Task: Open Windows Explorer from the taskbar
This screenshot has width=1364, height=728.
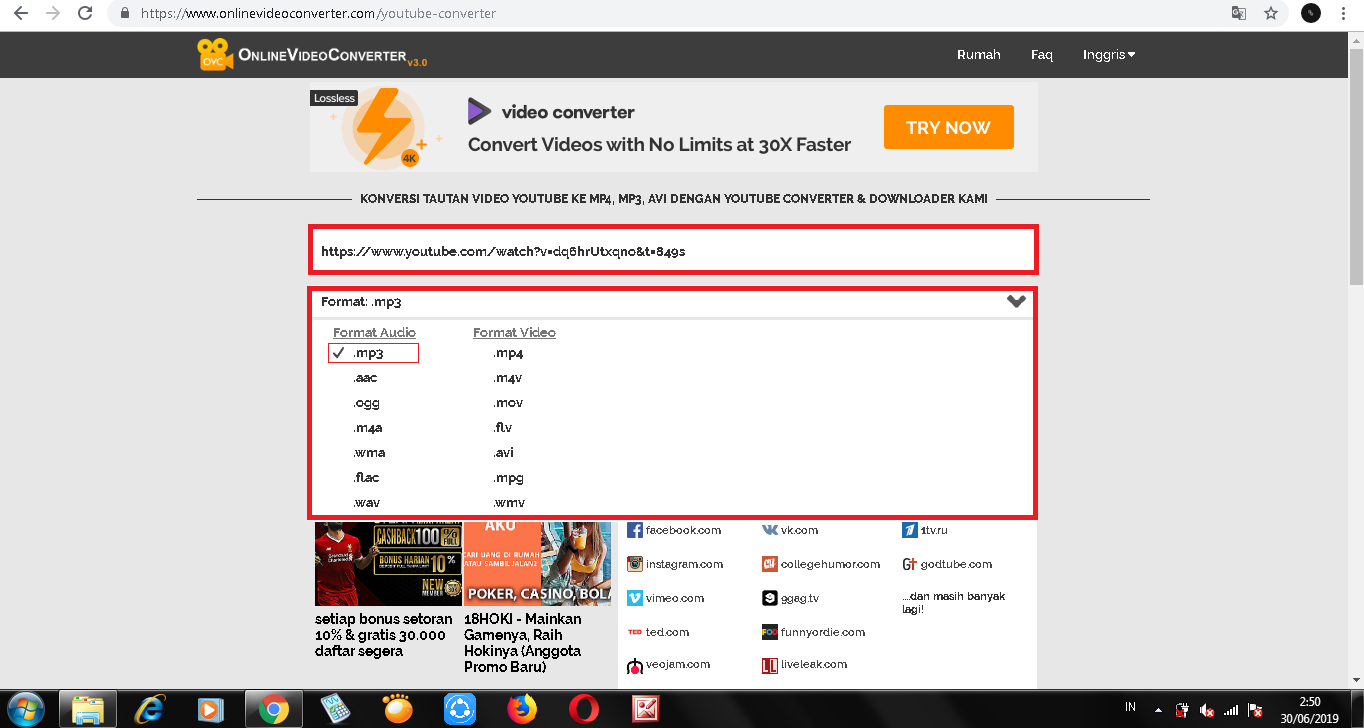Action: [88, 709]
